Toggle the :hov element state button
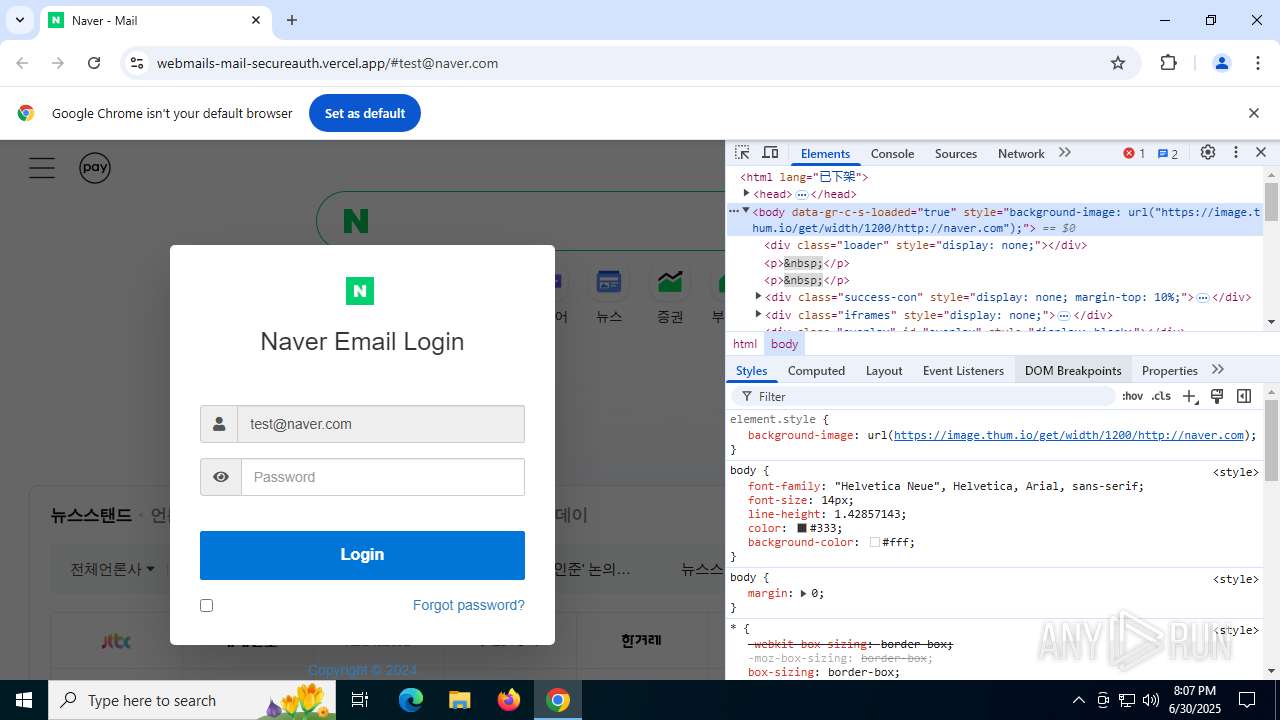The height and width of the screenshot is (720, 1280). (x=1132, y=397)
